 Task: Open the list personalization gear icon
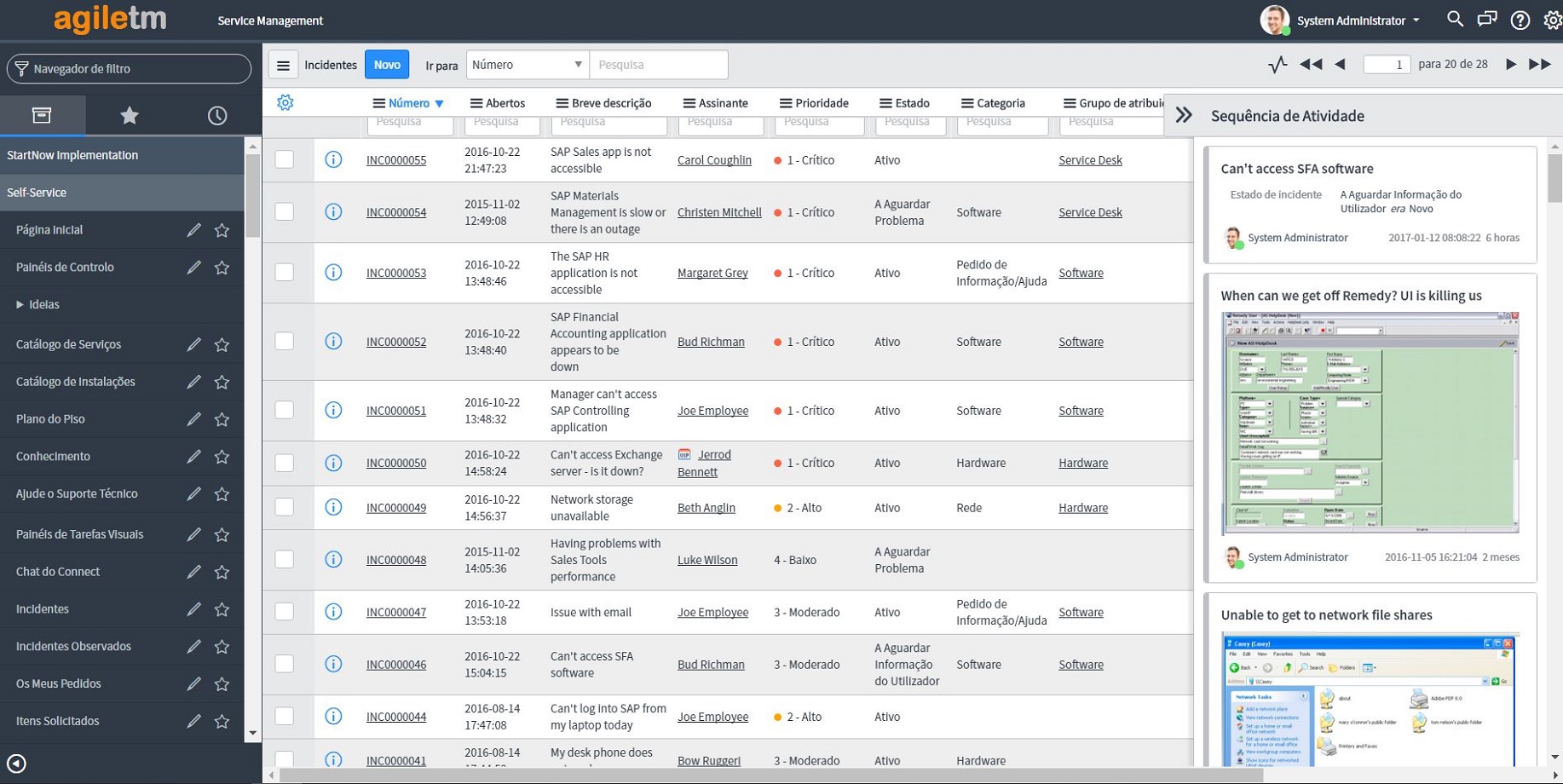click(x=285, y=103)
